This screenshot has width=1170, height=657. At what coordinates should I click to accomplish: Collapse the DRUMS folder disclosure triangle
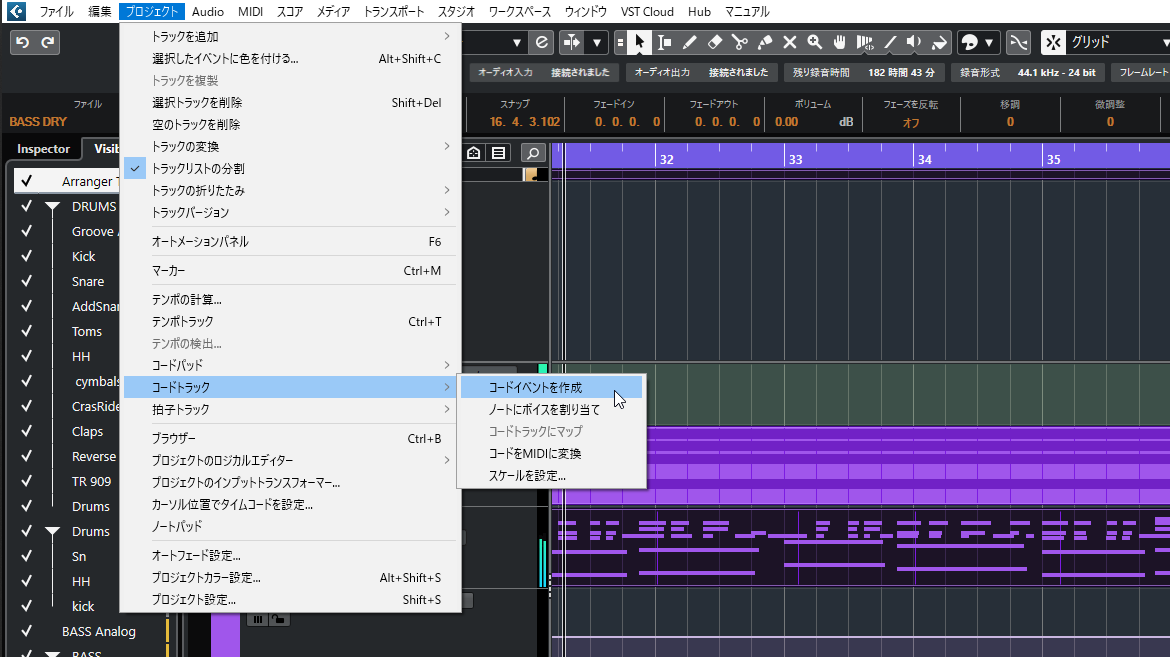[53, 206]
